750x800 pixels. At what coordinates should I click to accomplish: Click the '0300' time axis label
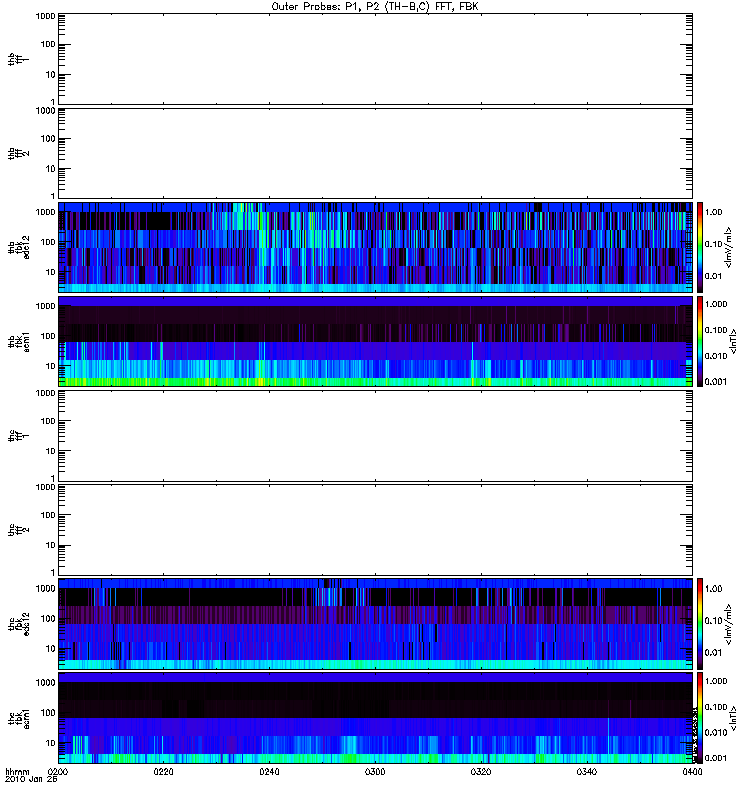pos(375,772)
